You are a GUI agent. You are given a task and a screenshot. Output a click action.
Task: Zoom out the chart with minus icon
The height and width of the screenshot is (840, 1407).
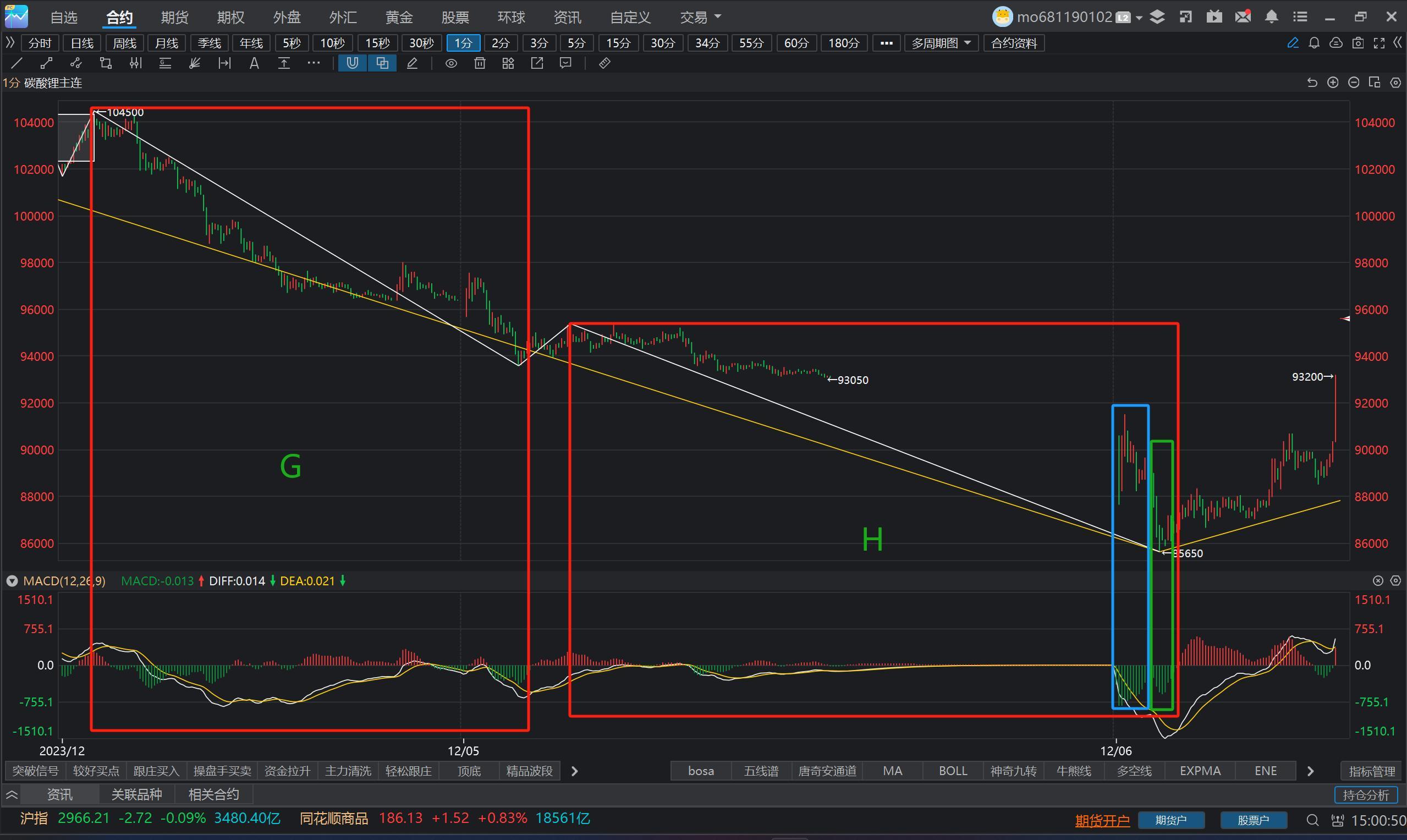tap(1354, 83)
